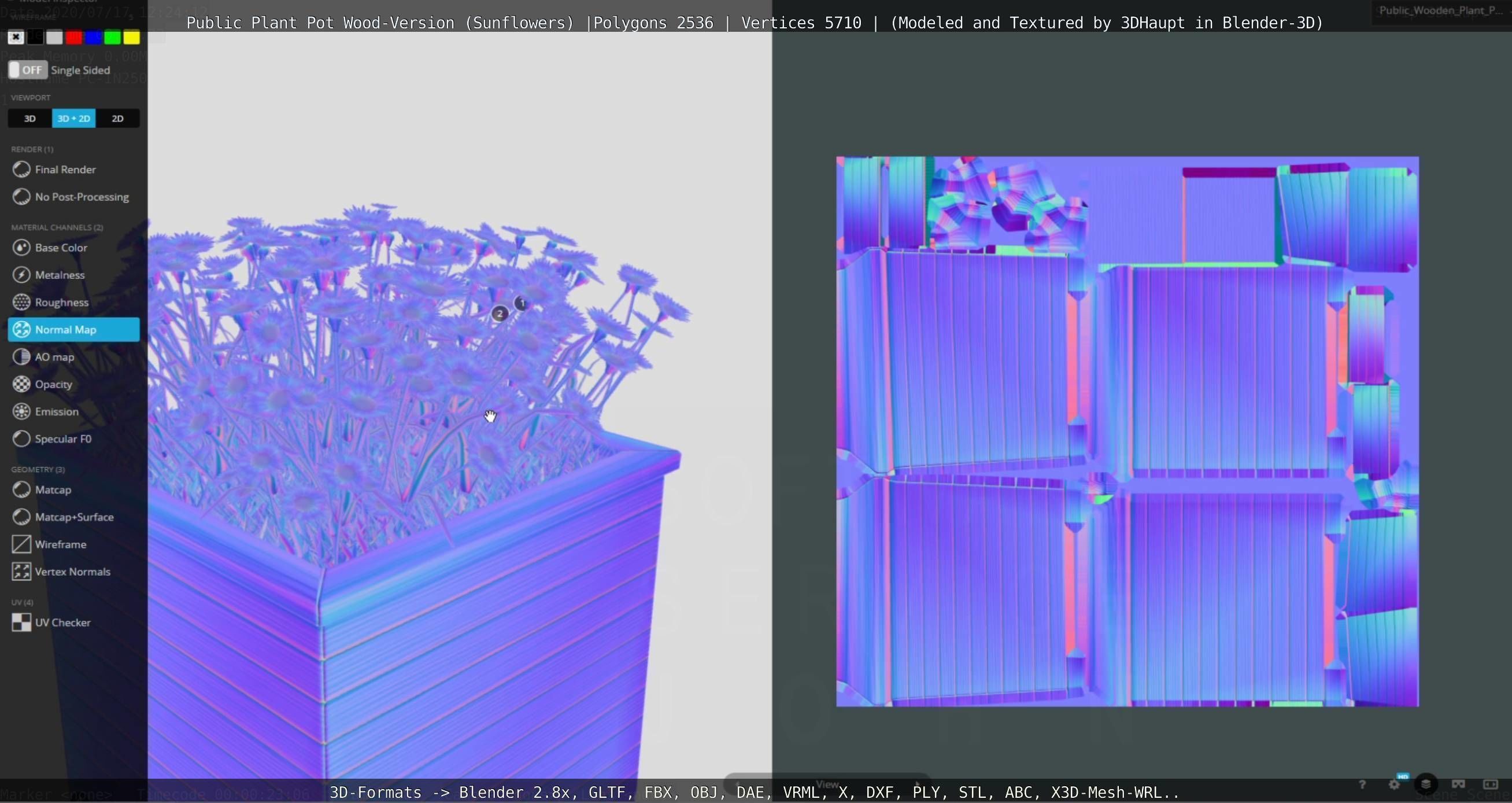Enter VR mode with headset icon
This screenshot has height=803, width=1512.
pyautogui.click(x=1459, y=784)
